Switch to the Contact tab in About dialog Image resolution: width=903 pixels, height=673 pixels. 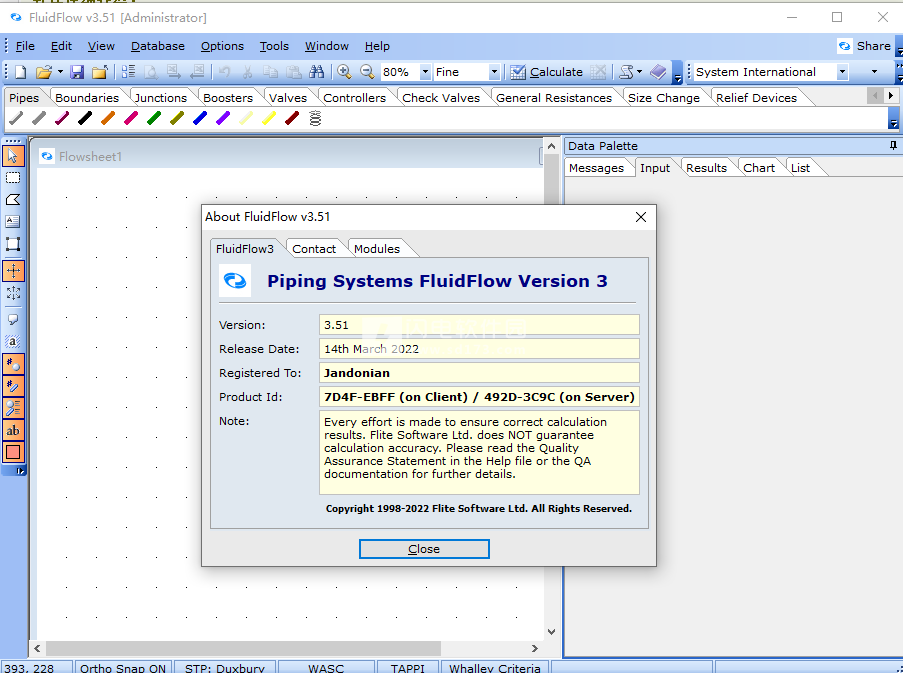pyautogui.click(x=314, y=249)
